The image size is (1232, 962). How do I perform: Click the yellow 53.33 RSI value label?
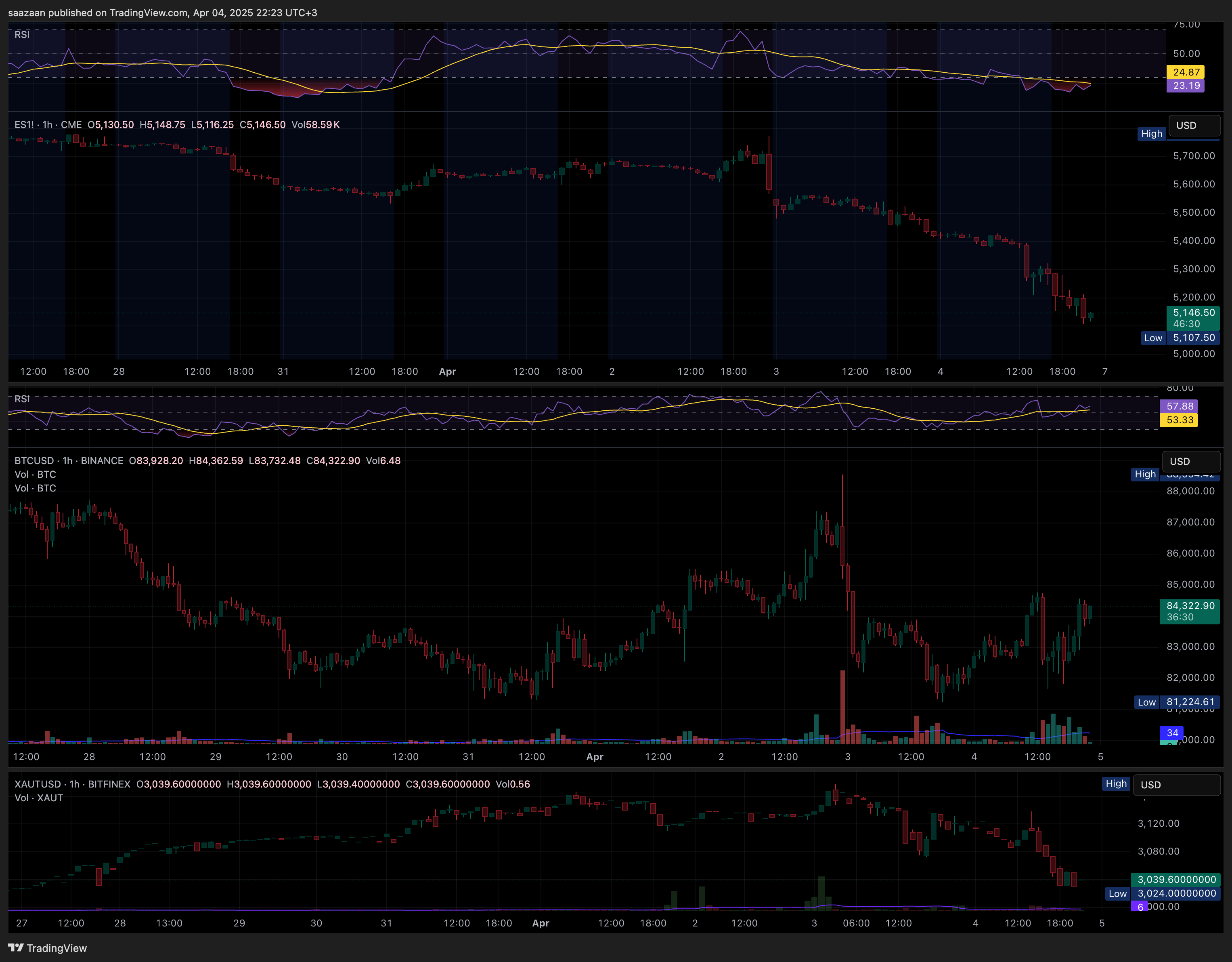[1179, 420]
